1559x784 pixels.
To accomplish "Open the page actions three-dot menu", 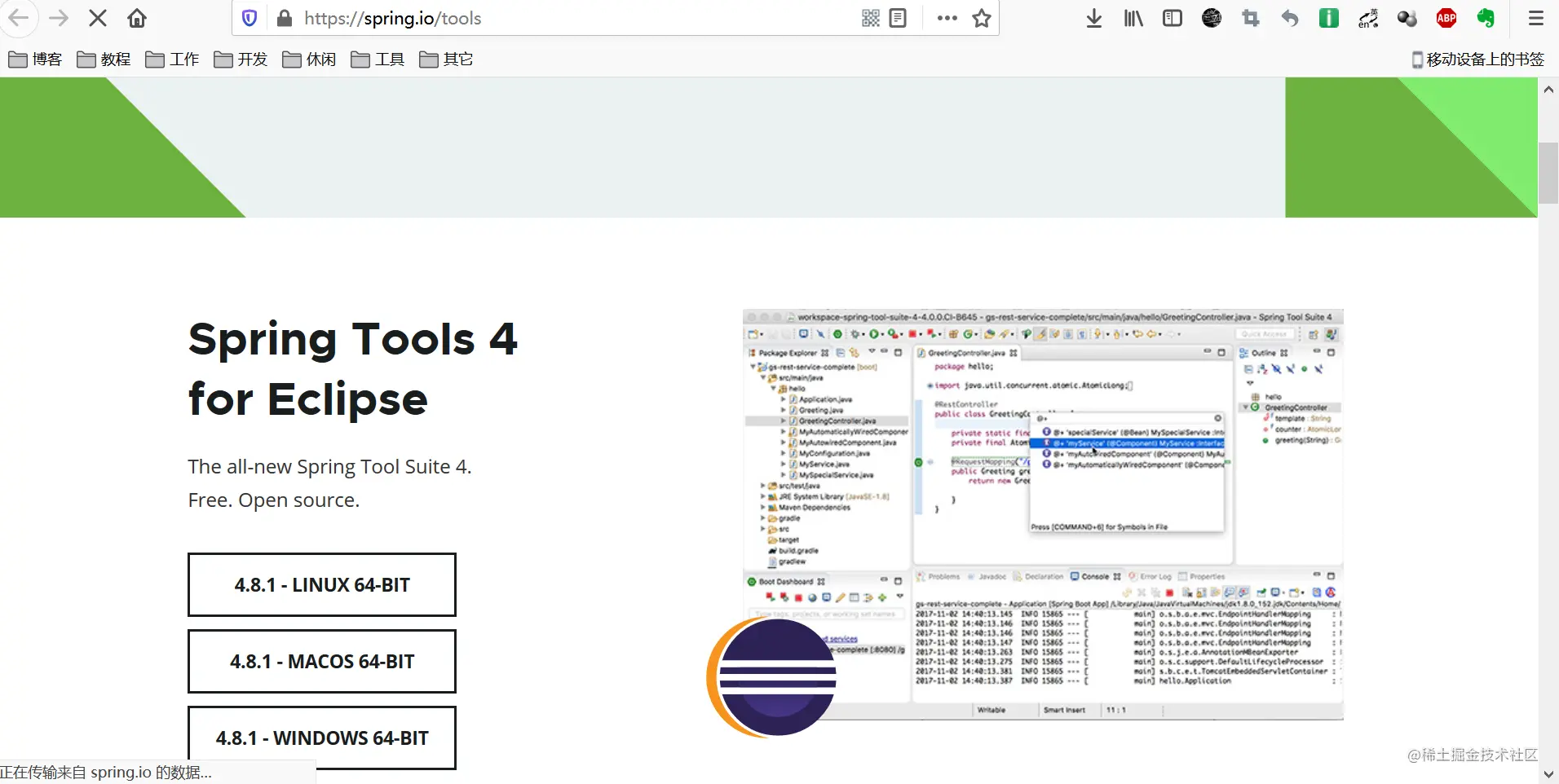I will pyautogui.click(x=947, y=18).
